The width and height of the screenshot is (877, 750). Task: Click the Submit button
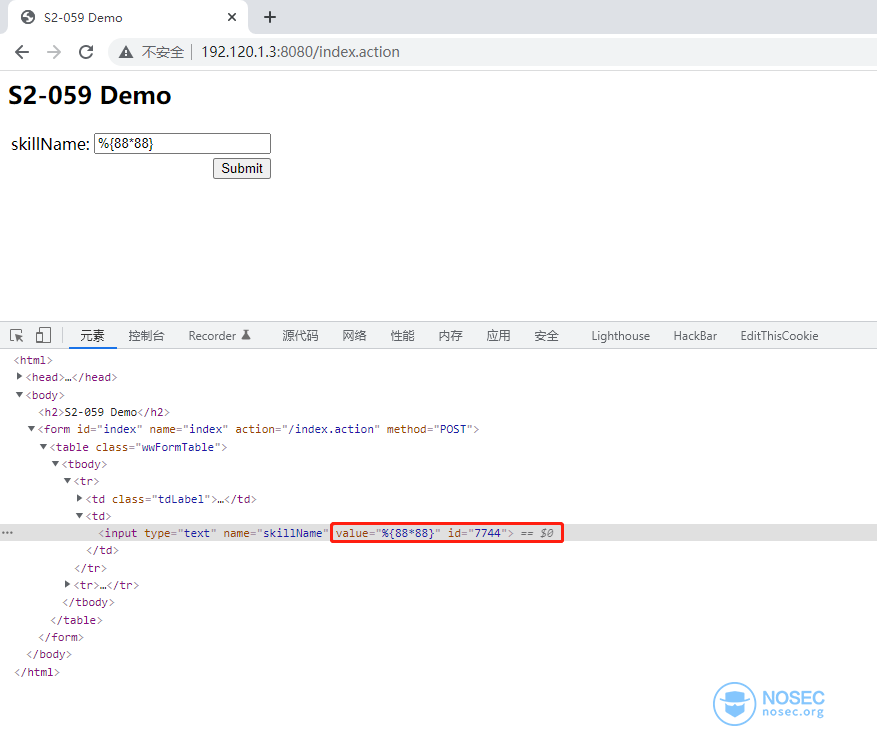pyautogui.click(x=242, y=168)
